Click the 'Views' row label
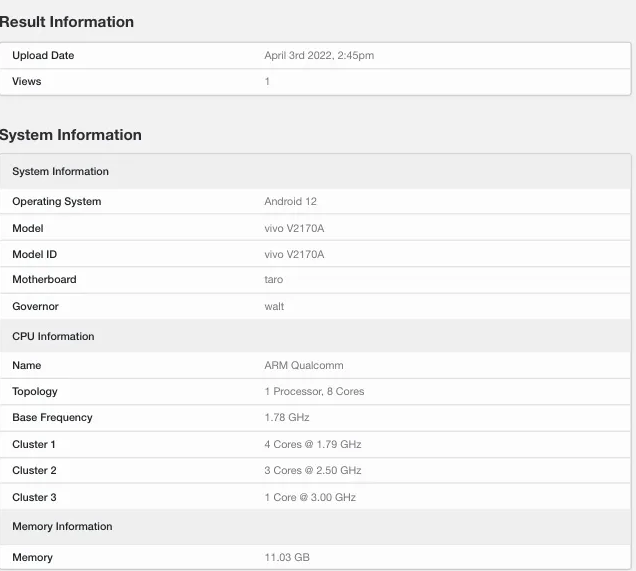 [x=27, y=81]
